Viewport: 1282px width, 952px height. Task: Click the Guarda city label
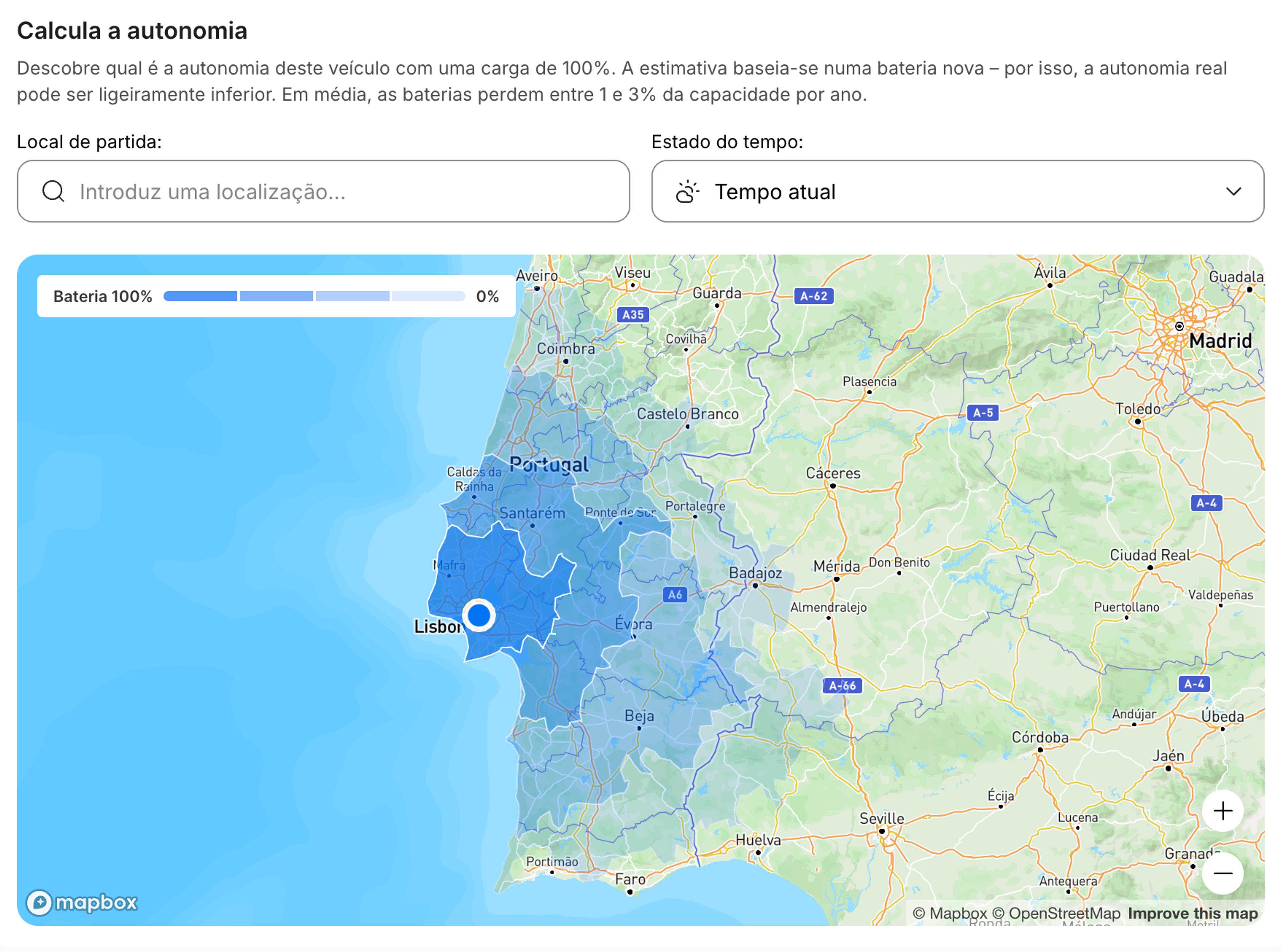click(x=716, y=293)
